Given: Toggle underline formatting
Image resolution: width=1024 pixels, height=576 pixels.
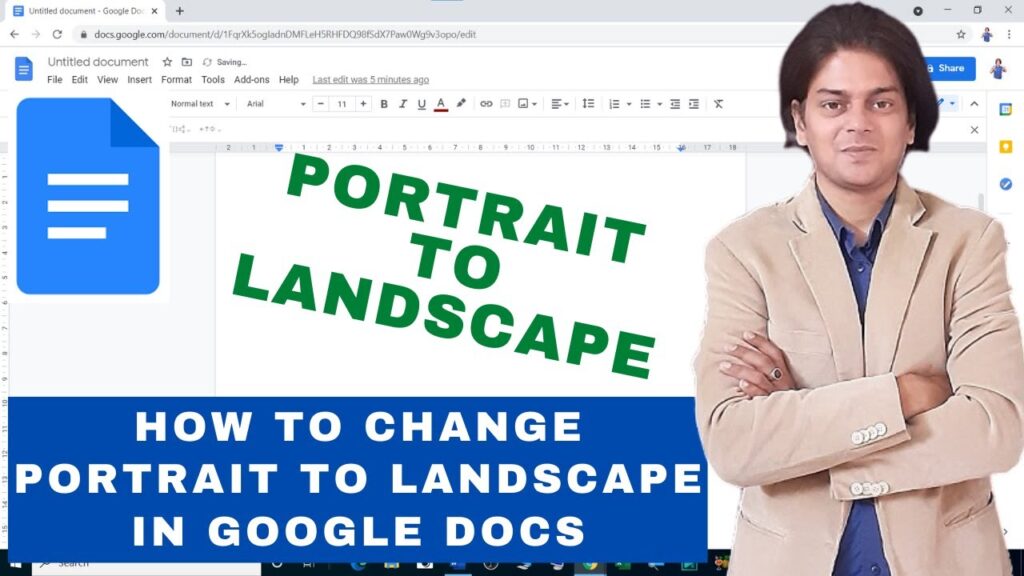Looking at the screenshot, I should (x=422, y=104).
